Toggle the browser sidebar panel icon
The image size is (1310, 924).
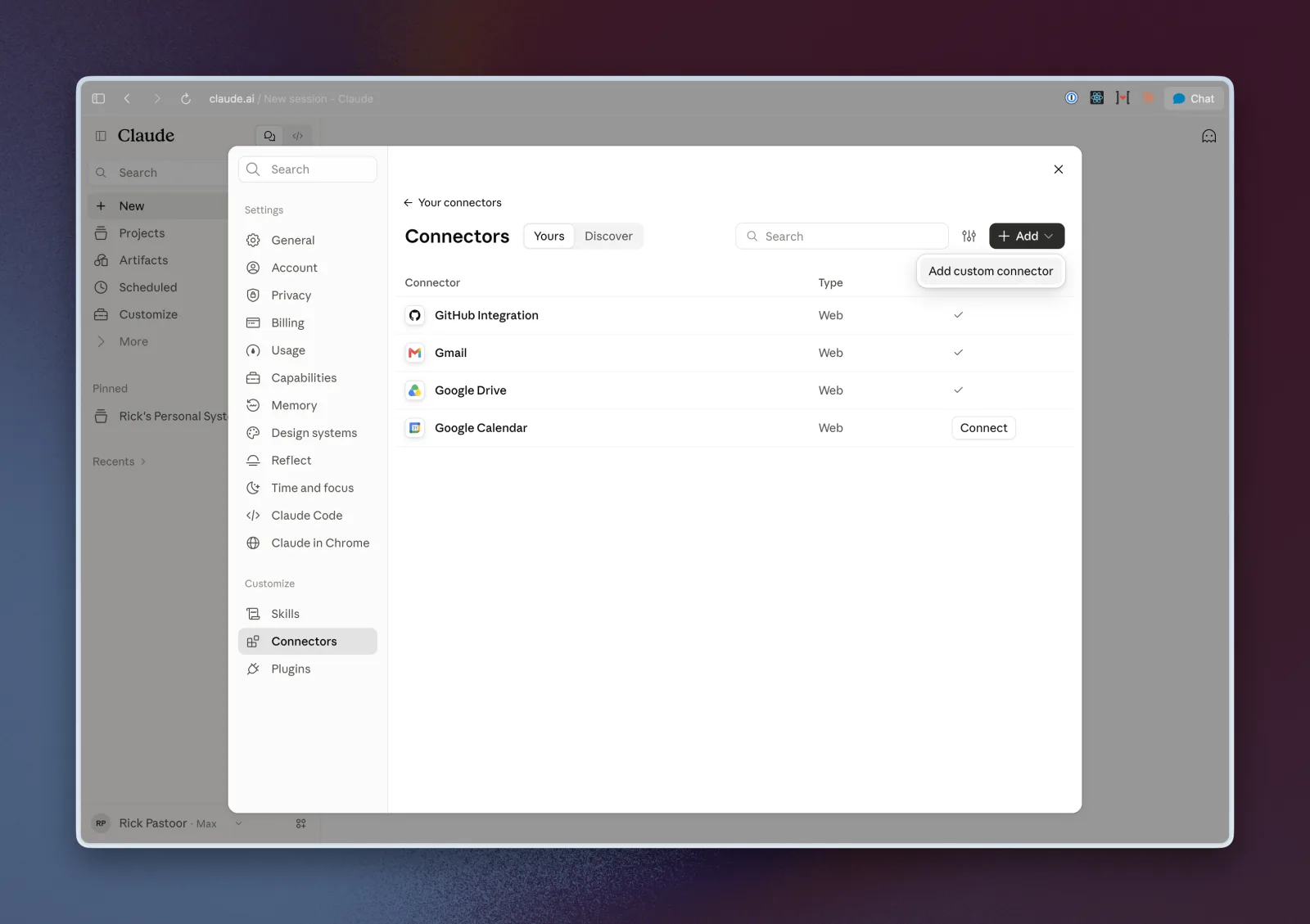coord(98,98)
